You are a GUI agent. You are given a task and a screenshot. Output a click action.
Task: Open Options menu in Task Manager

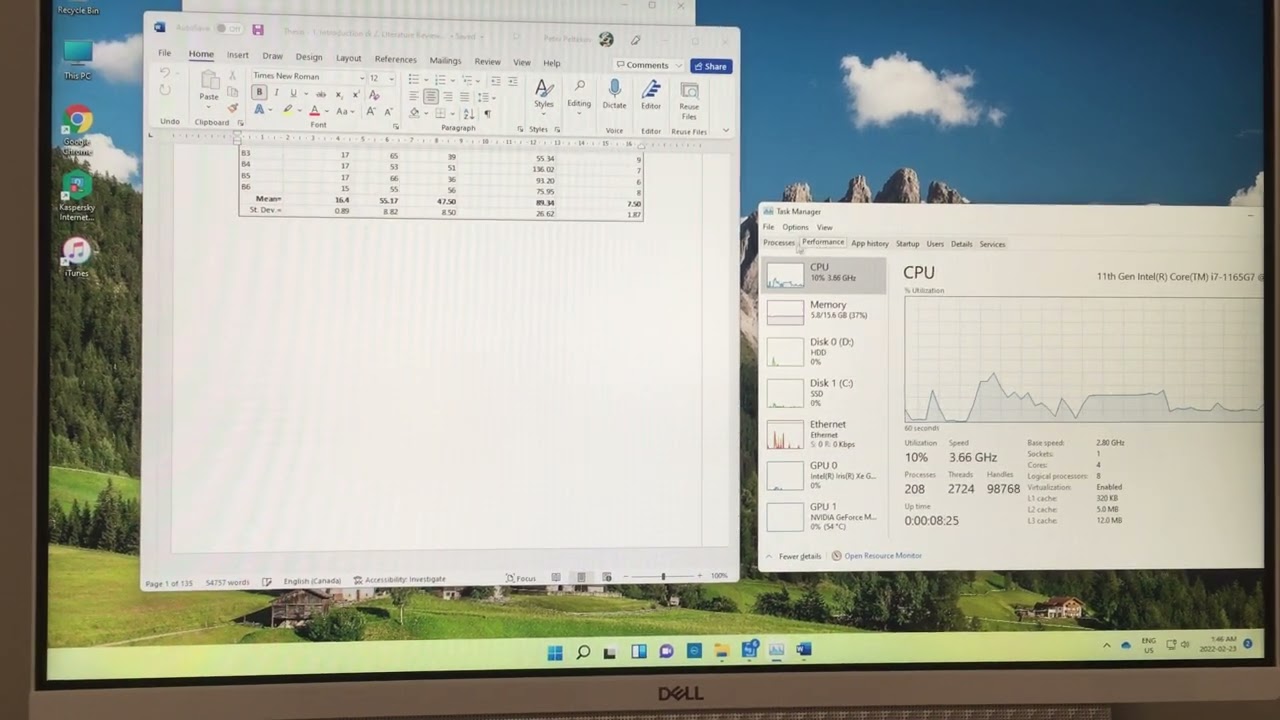(x=795, y=227)
